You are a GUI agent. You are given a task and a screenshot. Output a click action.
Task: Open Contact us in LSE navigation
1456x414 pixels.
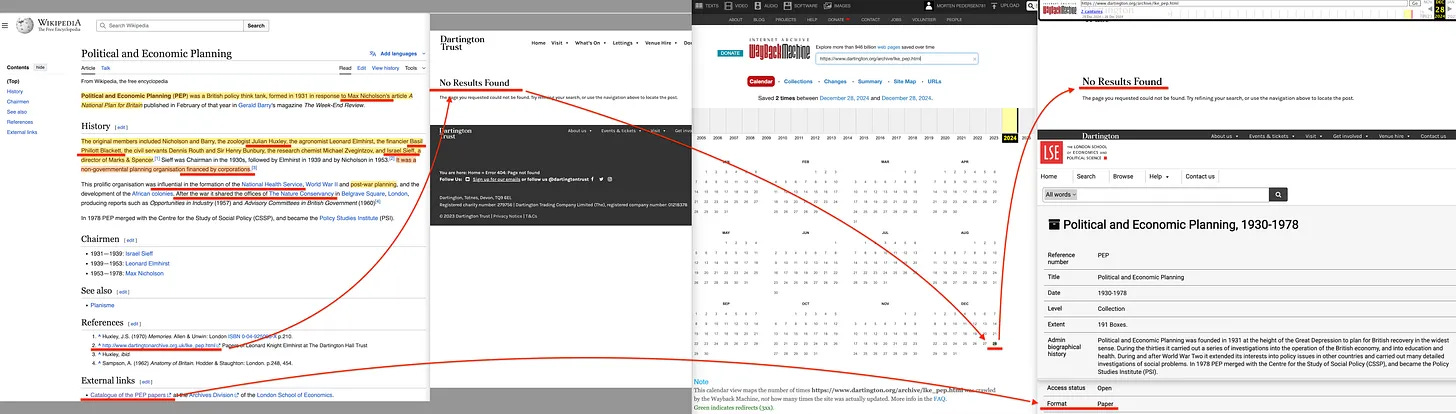pos(1200,176)
